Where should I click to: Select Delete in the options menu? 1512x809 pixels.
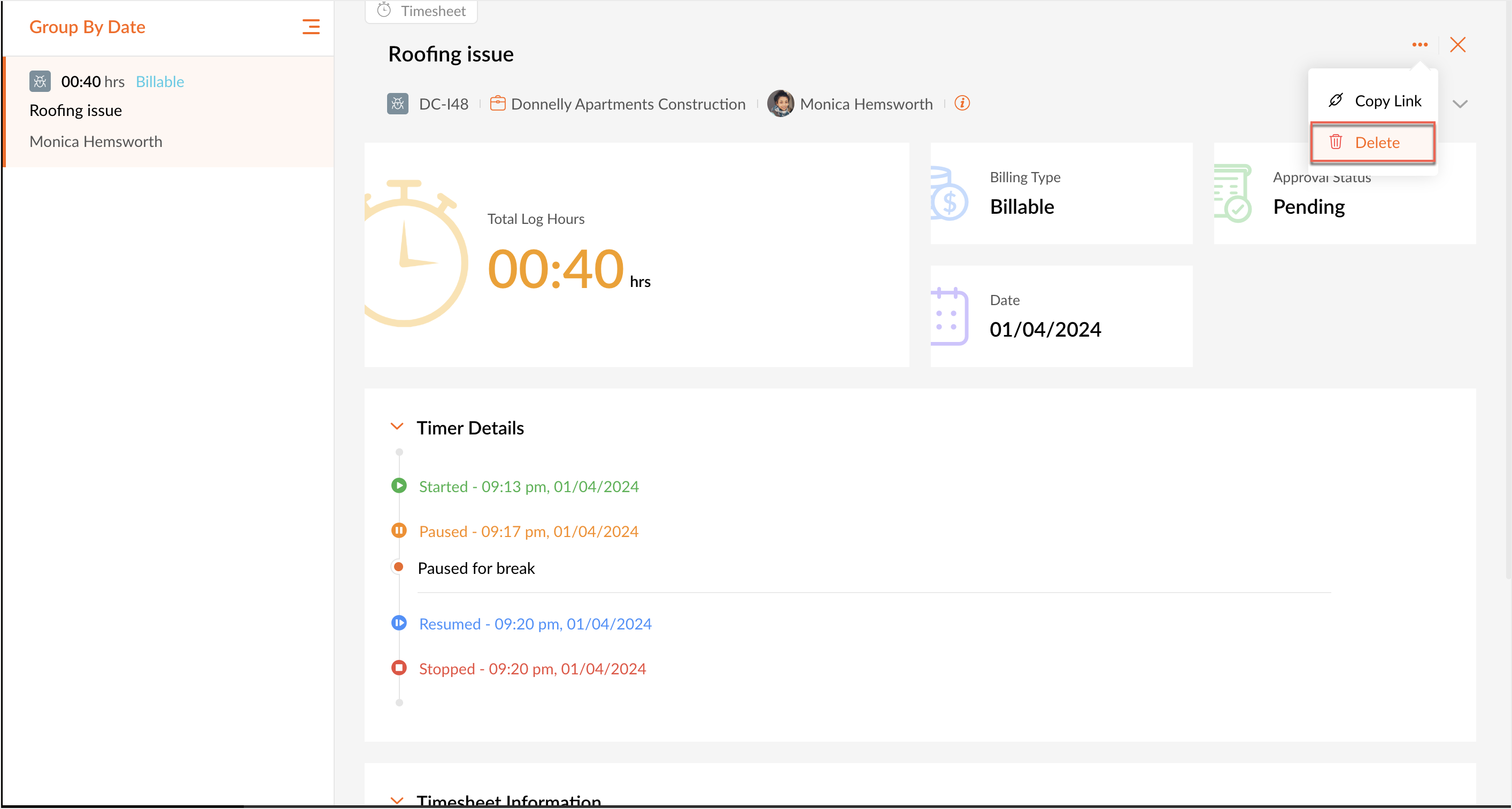pyautogui.click(x=1372, y=143)
